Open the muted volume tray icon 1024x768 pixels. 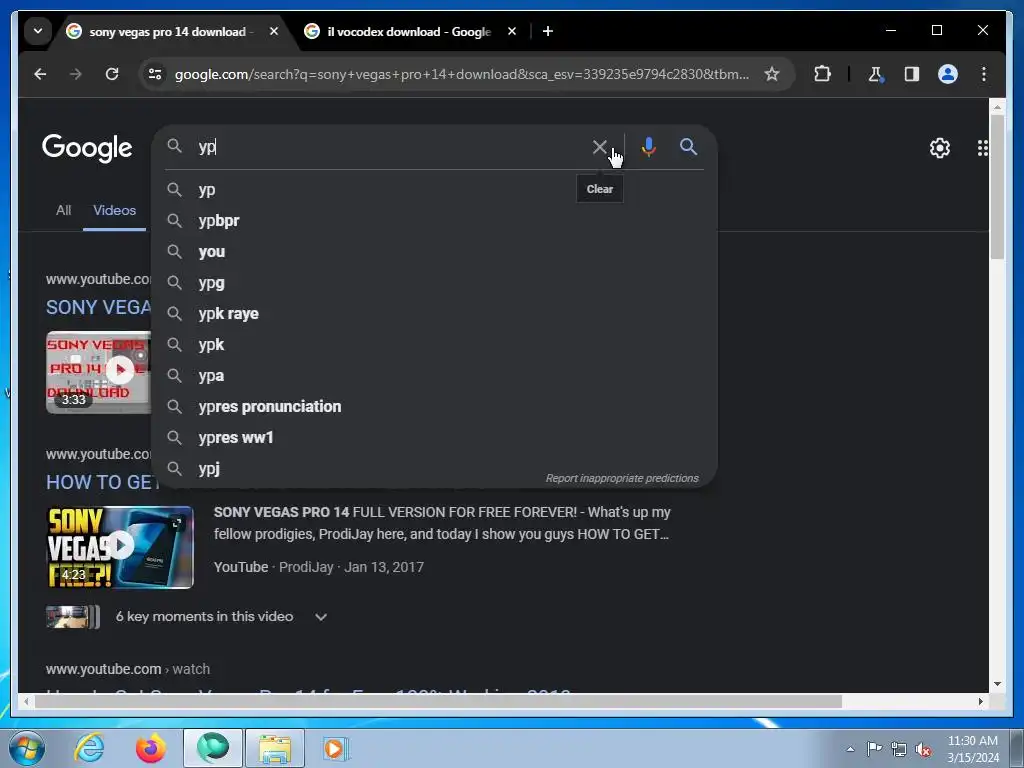click(x=923, y=749)
